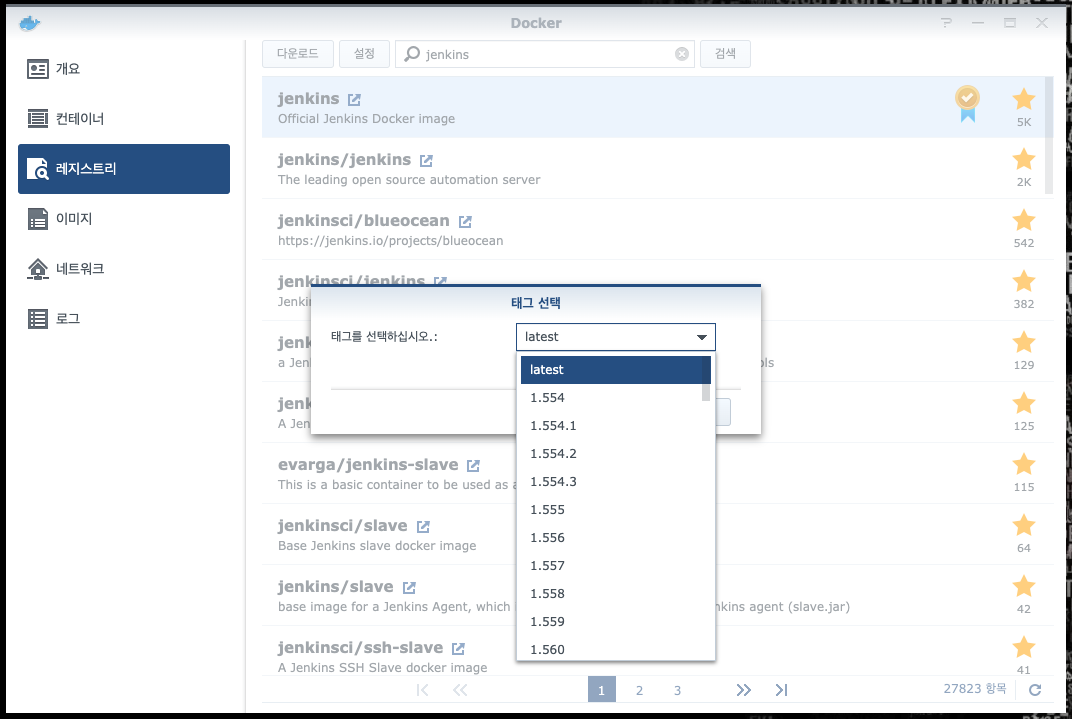This screenshot has height=719, width=1072.
Task: Click the search magnifier icon
Action: click(412, 54)
